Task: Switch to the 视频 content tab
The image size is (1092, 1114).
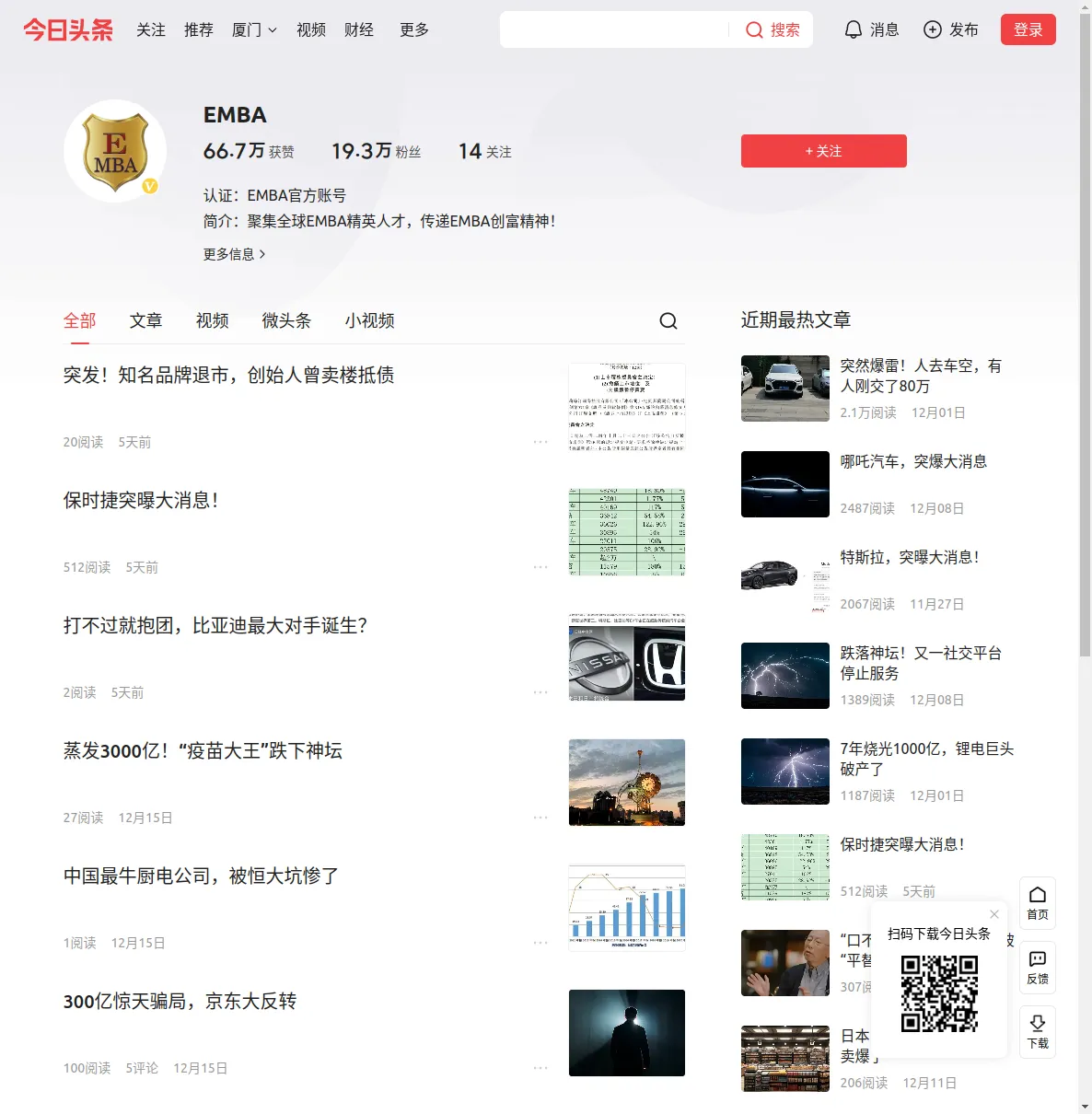Action: (213, 320)
